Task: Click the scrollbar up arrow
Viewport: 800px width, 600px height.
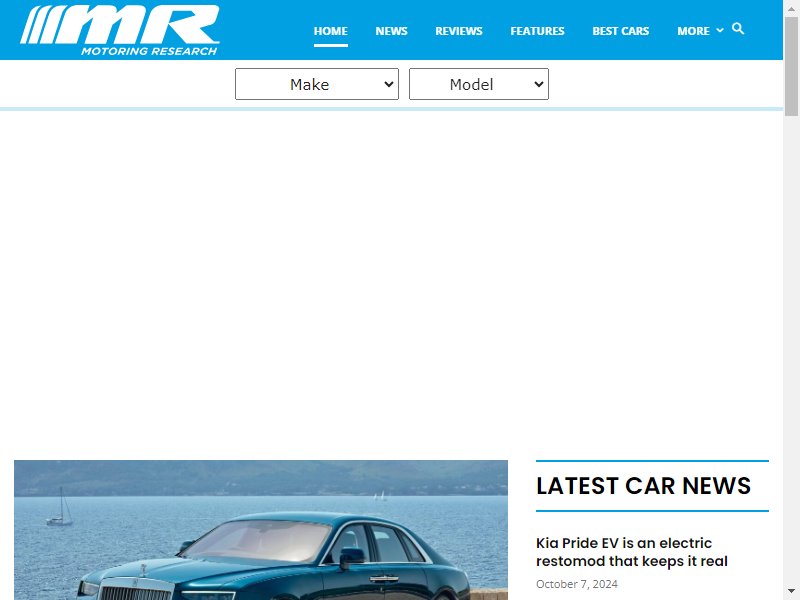Action: tap(791, 8)
